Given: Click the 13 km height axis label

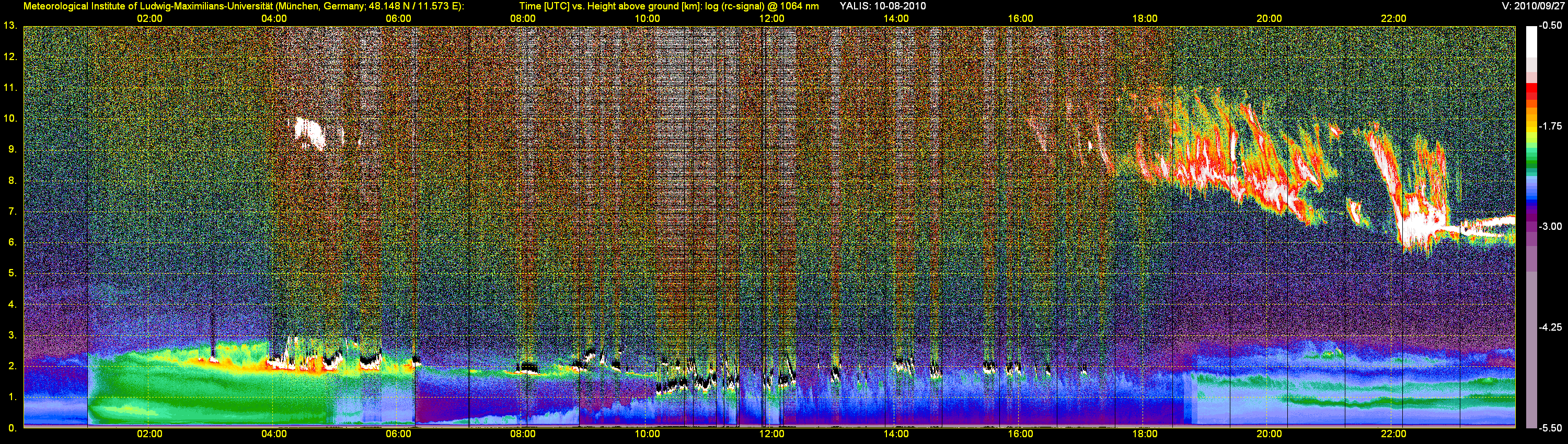Looking at the screenshot, I should tap(10, 26).
